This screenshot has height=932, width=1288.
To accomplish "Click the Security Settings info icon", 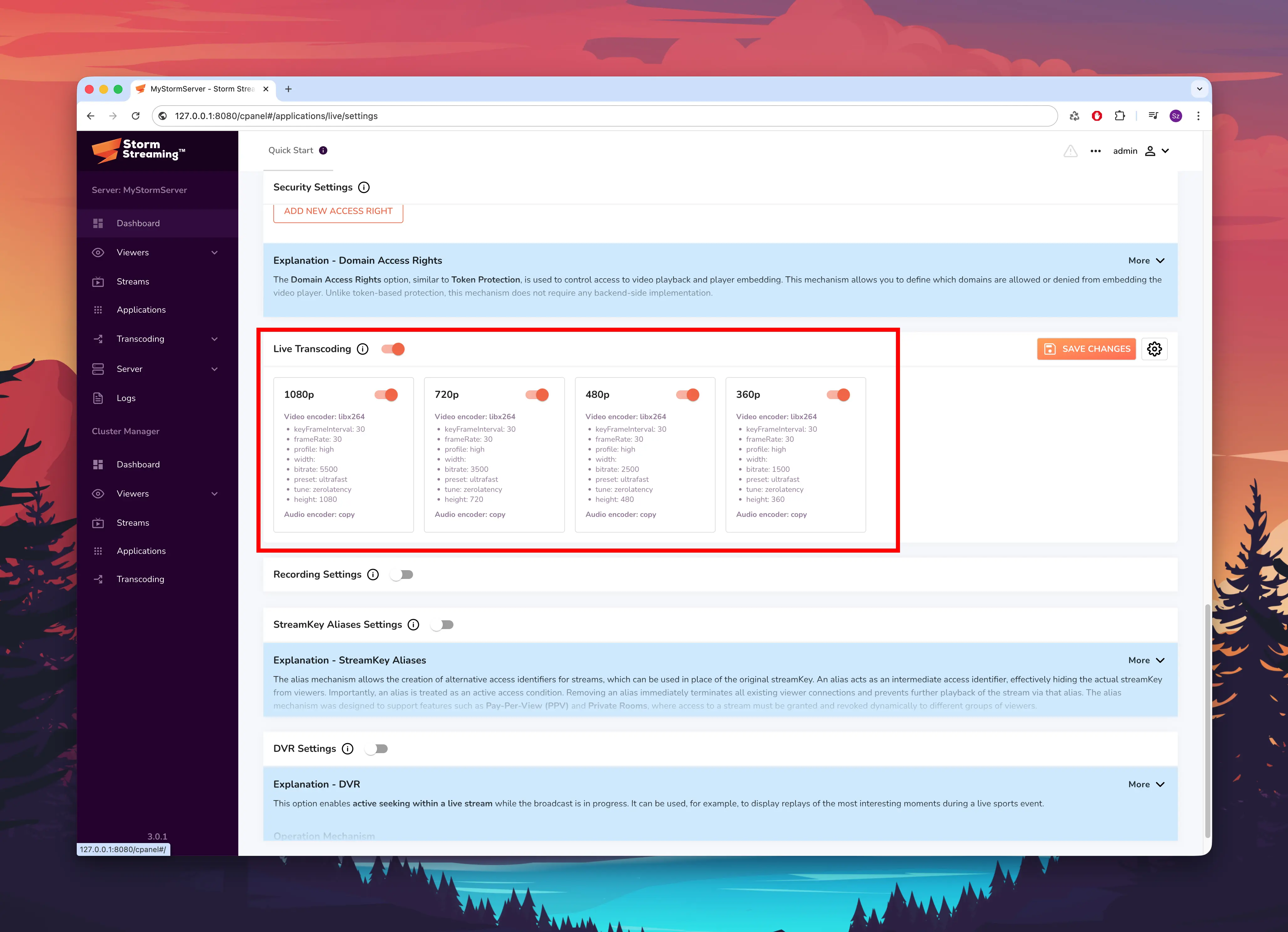I will (x=364, y=188).
